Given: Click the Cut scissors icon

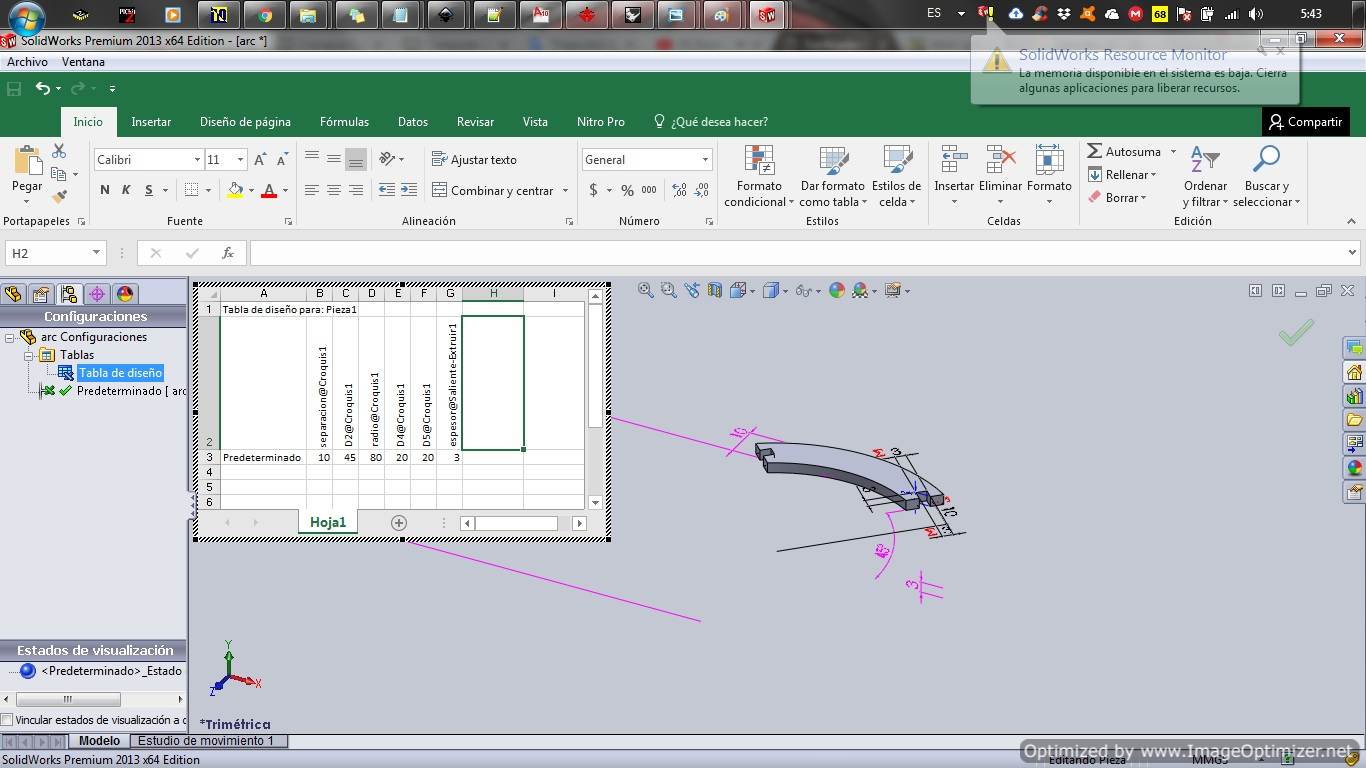Looking at the screenshot, I should point(59,151).
